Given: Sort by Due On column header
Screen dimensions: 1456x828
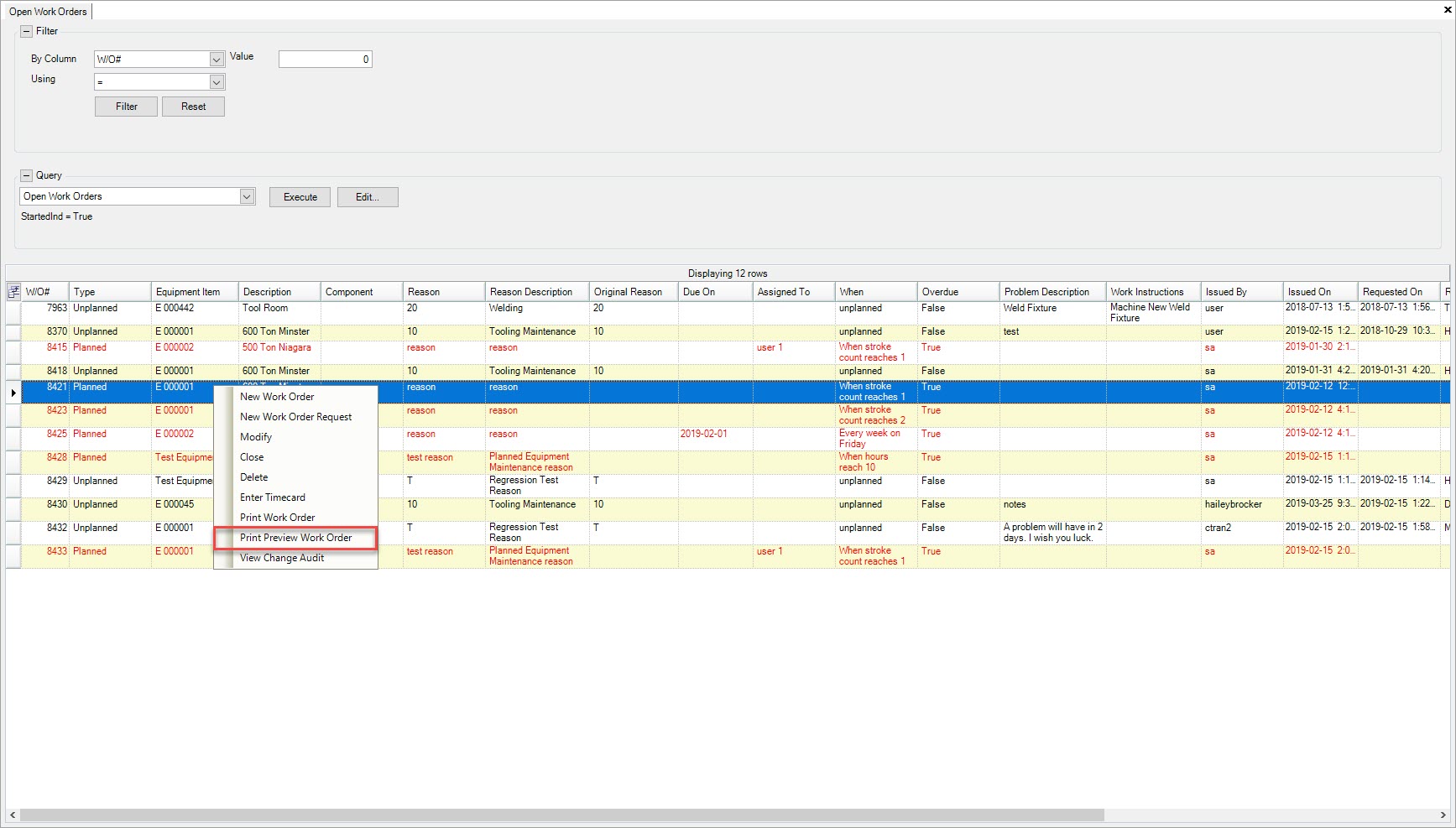Looking at the screenshot, I should [x=716, y=292].
